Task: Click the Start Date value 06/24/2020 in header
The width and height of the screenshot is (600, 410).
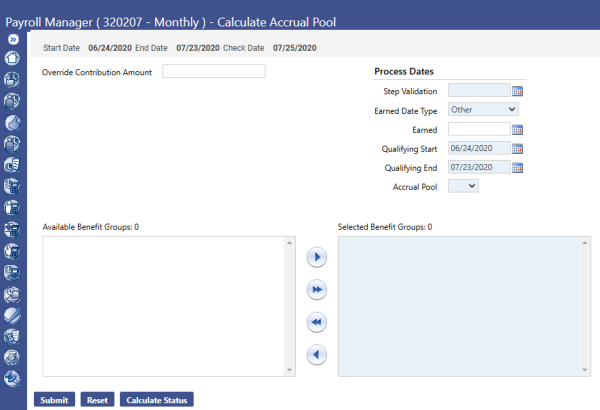Action: 110,48
